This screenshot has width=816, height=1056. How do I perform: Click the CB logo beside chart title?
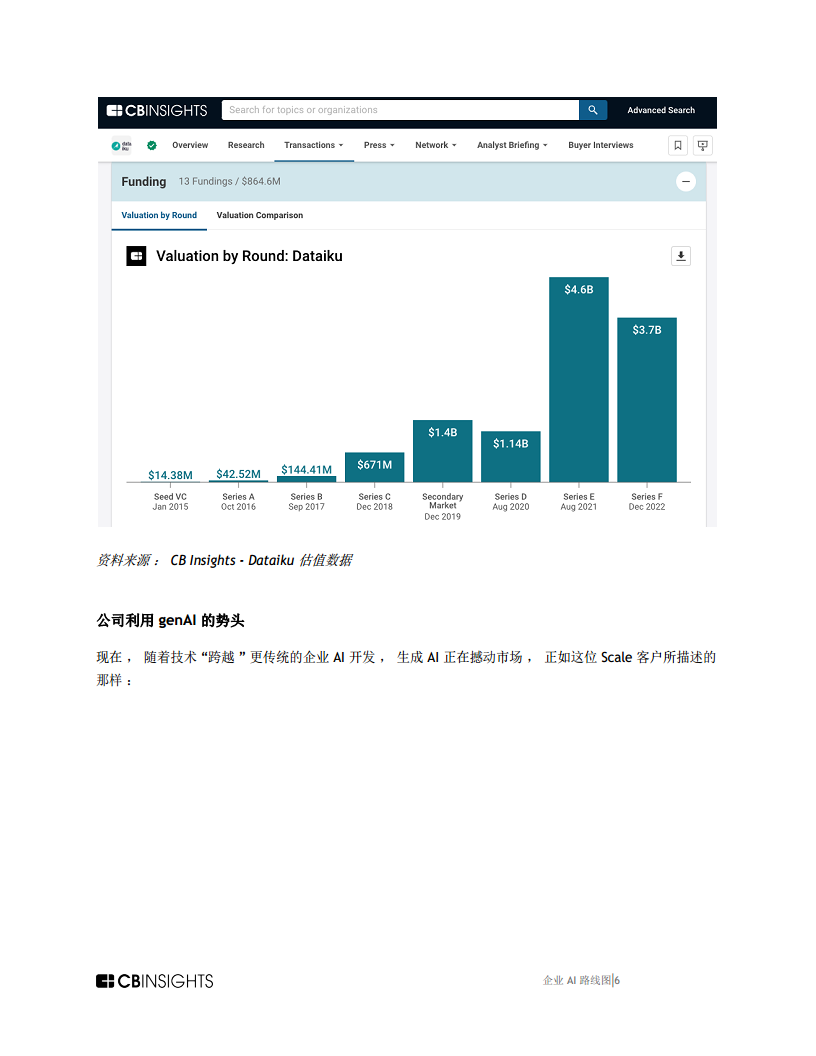coord(136,256)
